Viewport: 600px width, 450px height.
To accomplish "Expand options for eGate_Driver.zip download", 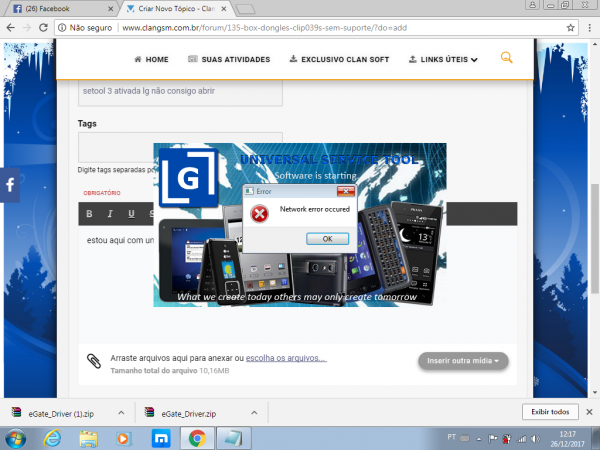I will 254,413.
